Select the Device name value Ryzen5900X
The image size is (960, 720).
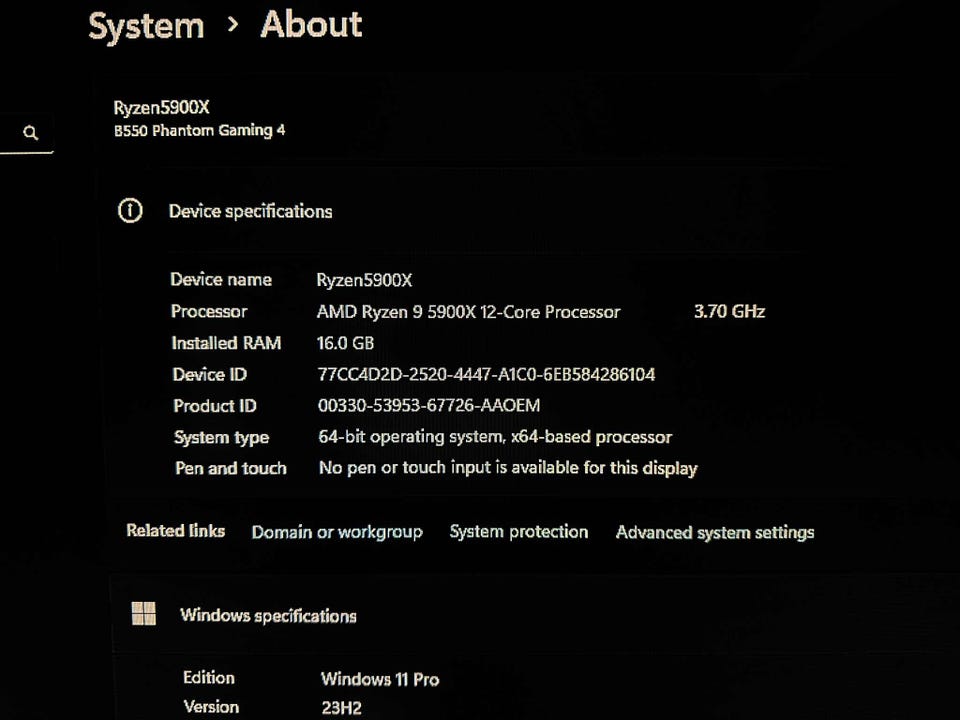tap(364, 280)
